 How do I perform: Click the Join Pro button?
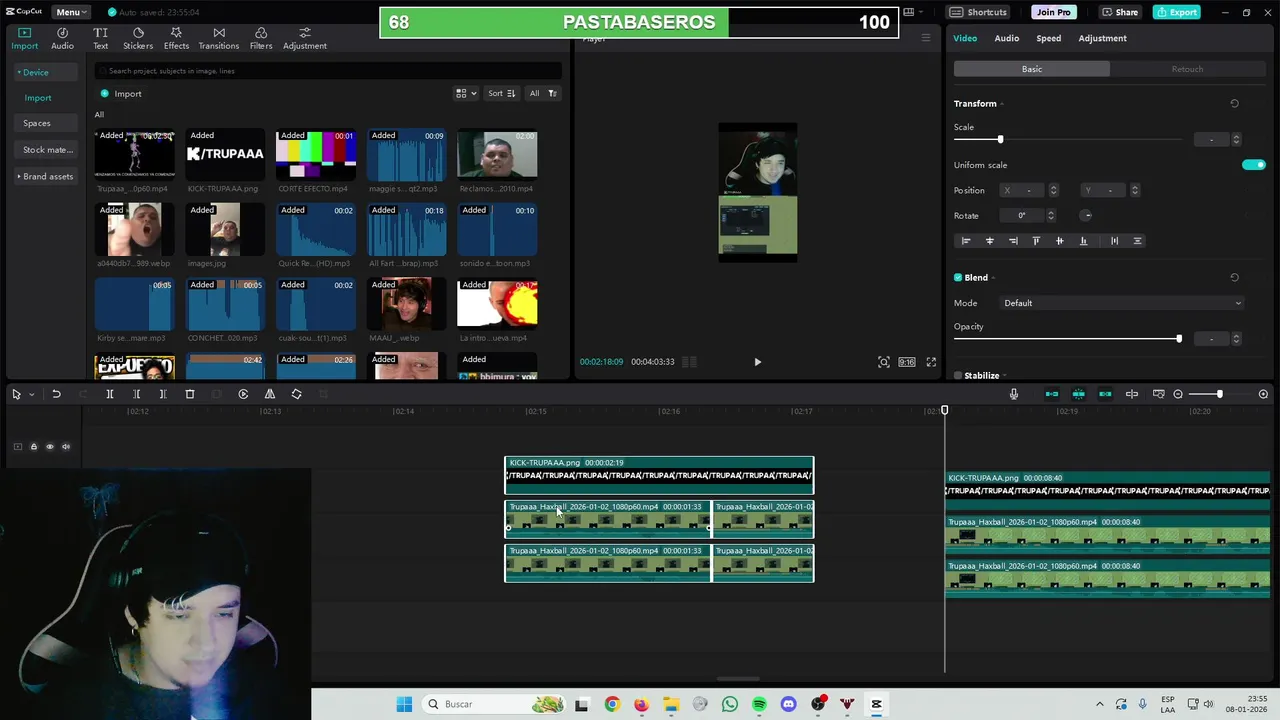1053,12
